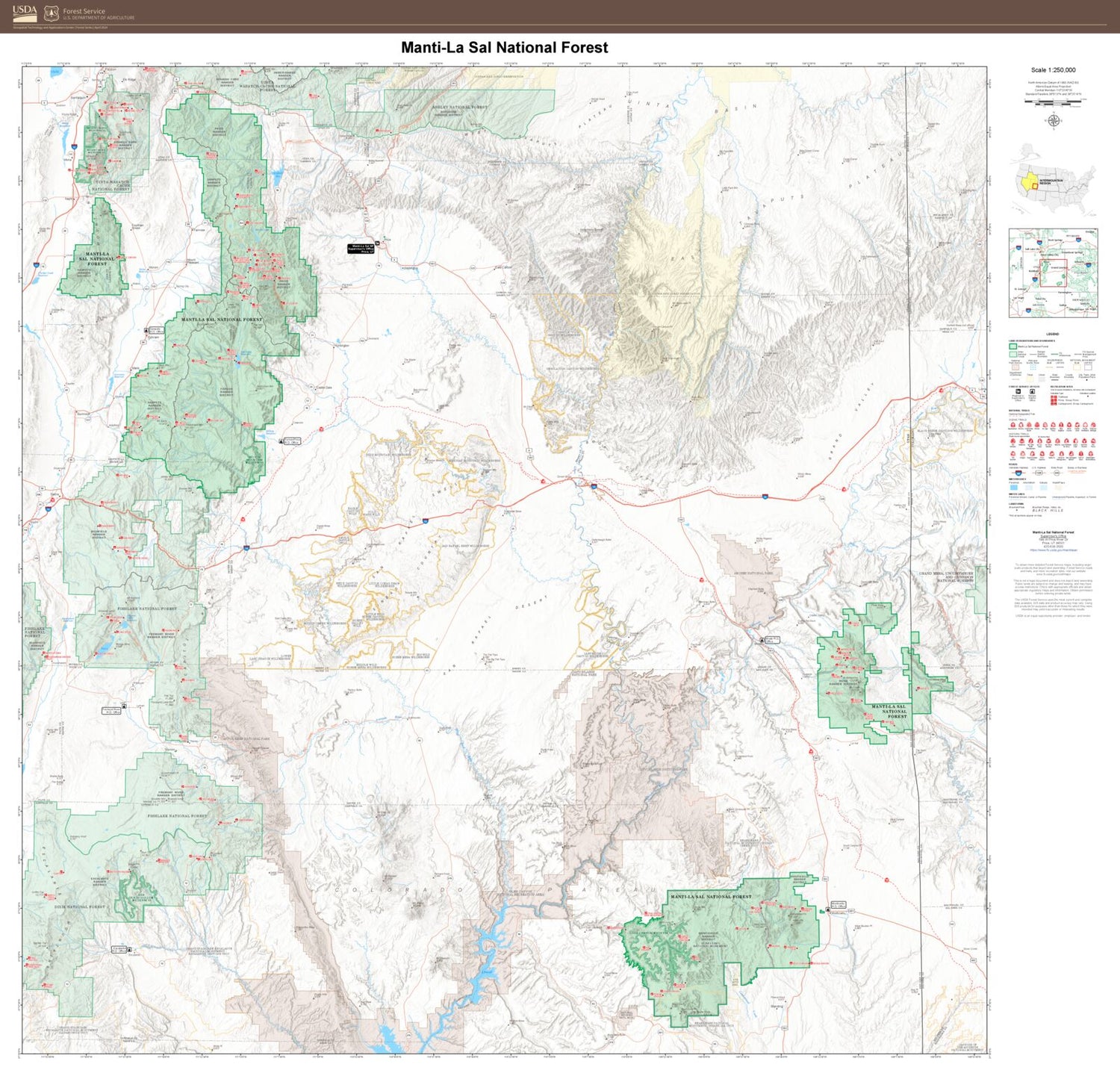Screen dimensions: 1120x1076
Task: Click the 'LEGEND' heading
Action: 1053,334
